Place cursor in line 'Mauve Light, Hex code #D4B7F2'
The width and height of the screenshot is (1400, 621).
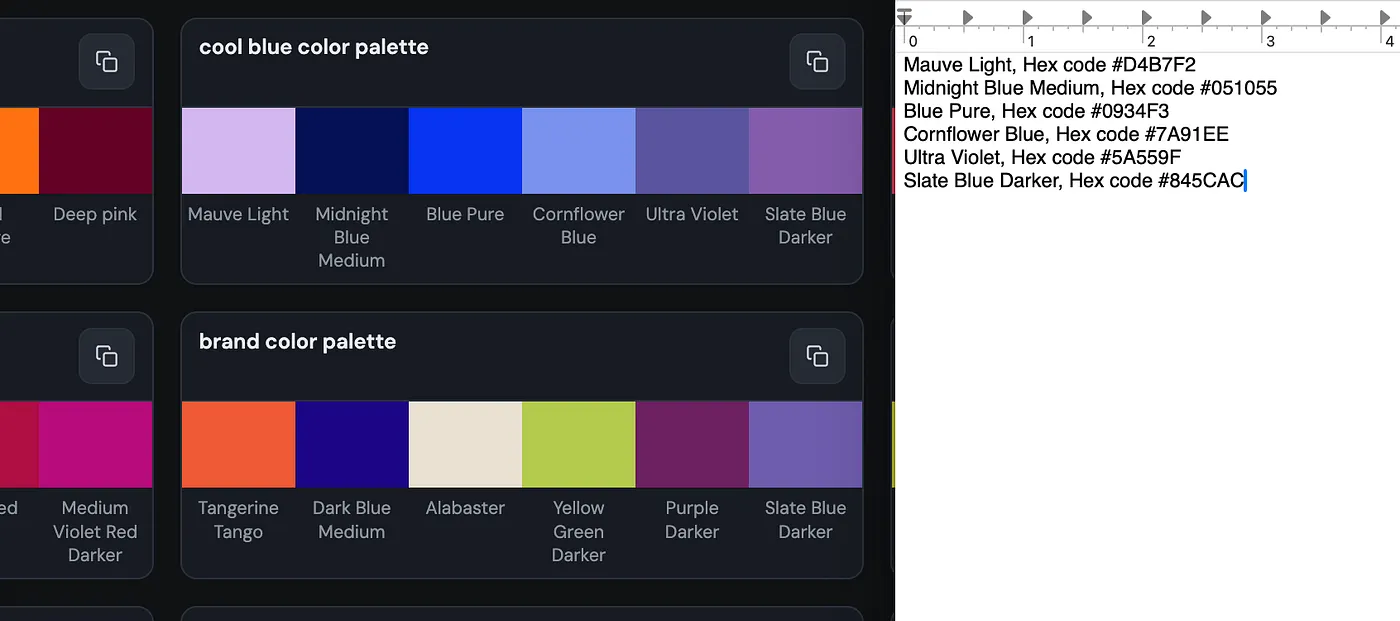pyautogui.click(x=1050, y=65)
